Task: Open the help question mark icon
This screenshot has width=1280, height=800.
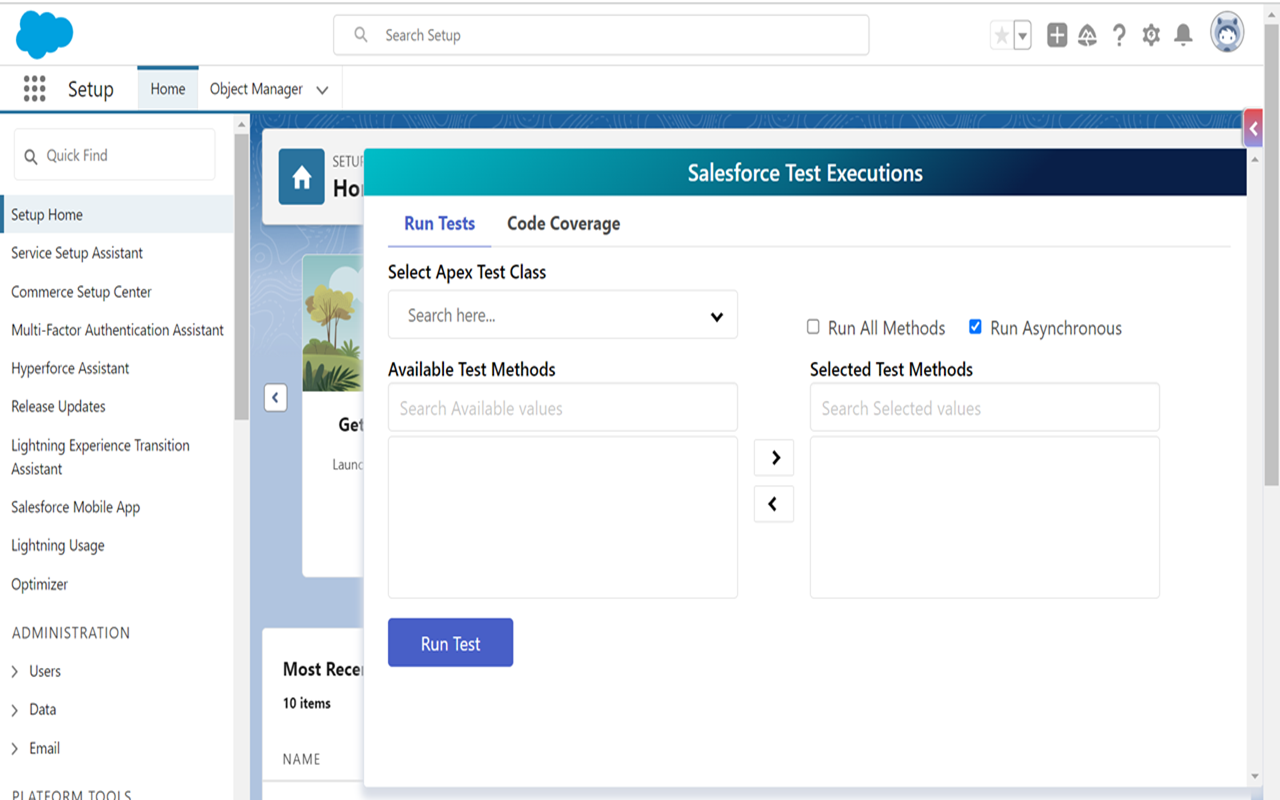Action: [1119, 35]
